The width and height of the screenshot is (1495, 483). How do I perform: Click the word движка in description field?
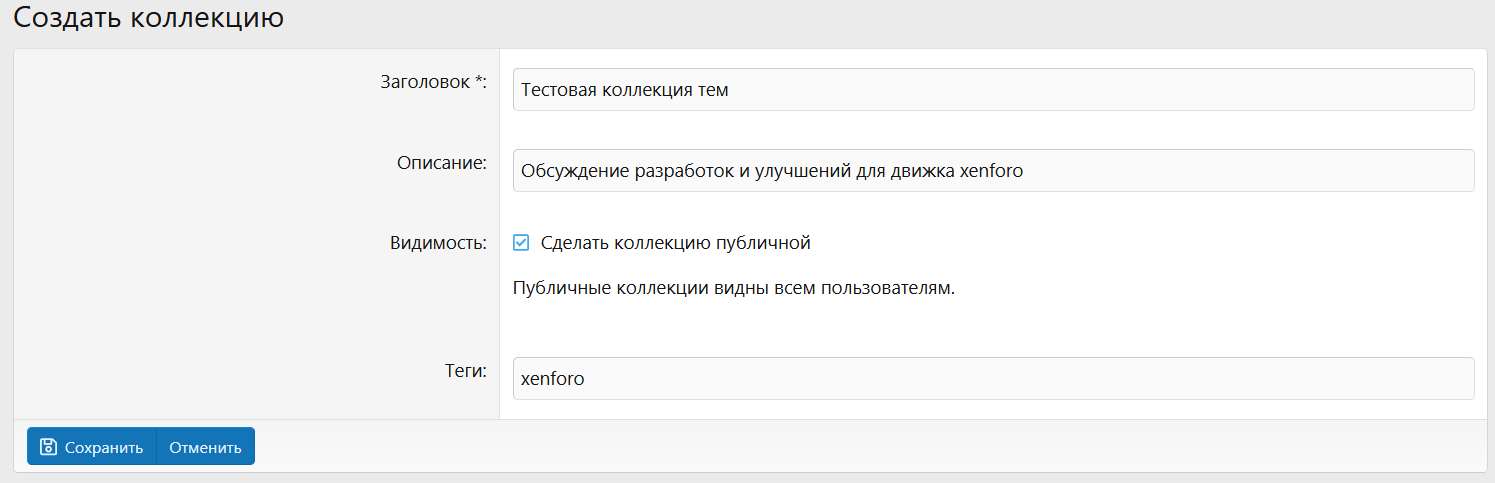click(921, 171)
